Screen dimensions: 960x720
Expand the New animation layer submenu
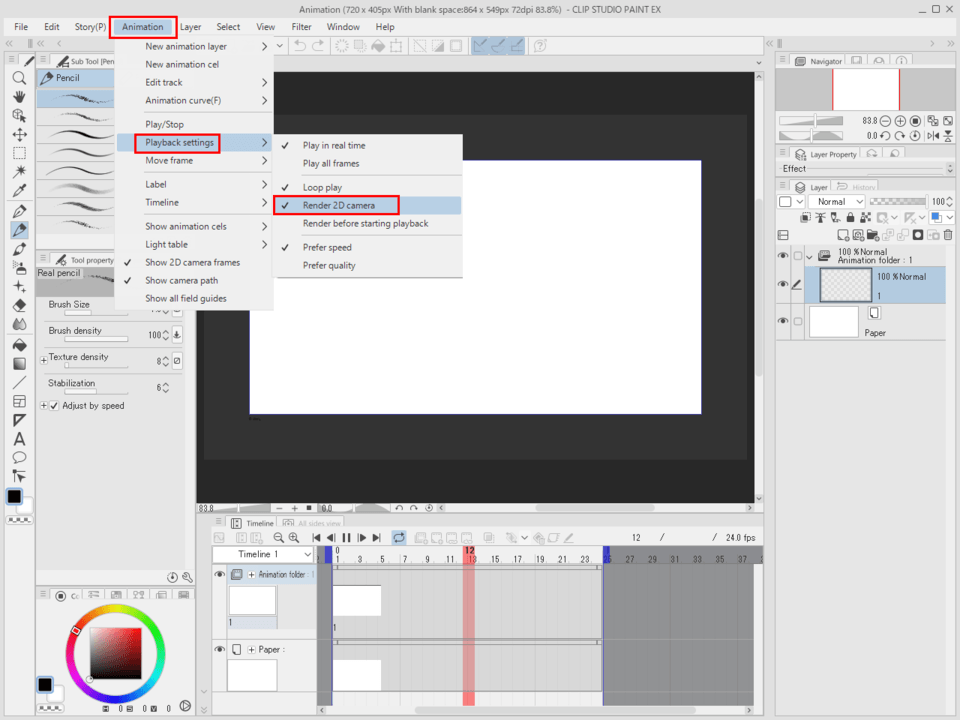pos(194,47)
